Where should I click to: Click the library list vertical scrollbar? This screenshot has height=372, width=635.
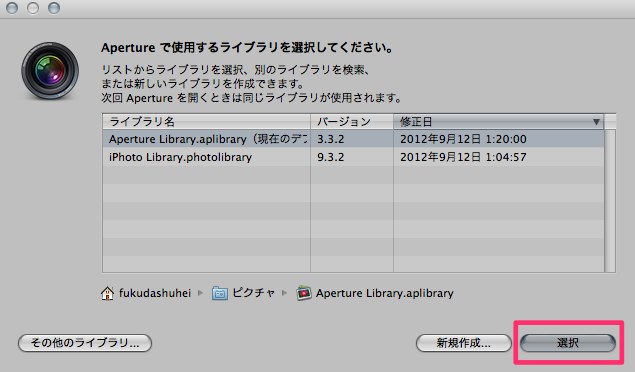coord(610,201)
